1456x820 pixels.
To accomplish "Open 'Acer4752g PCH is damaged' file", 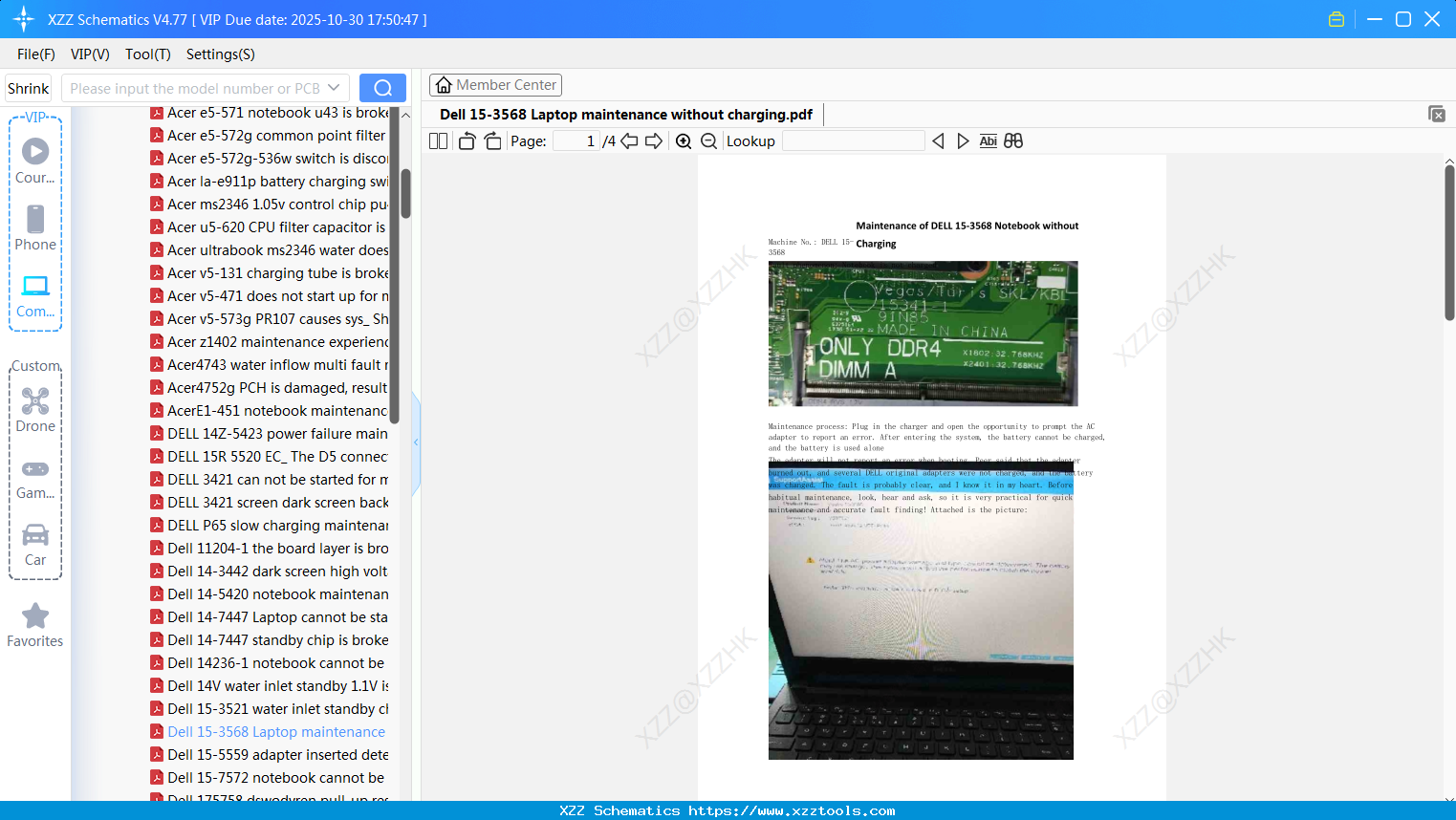I will [x=270, y=388].
